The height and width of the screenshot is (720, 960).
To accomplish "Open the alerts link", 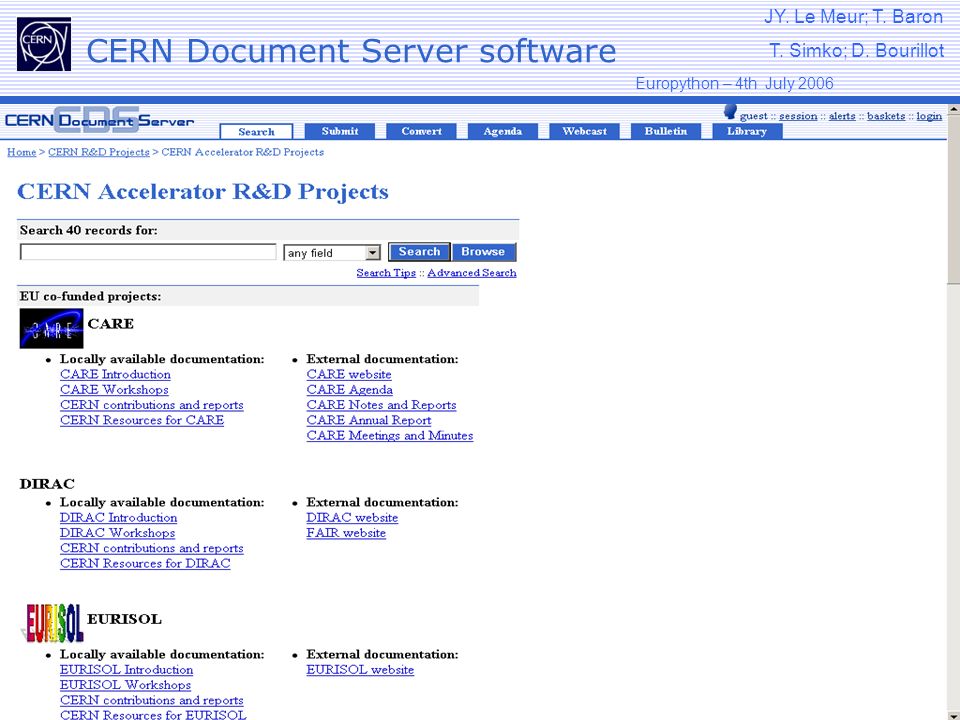I will (x=842, y=116).
